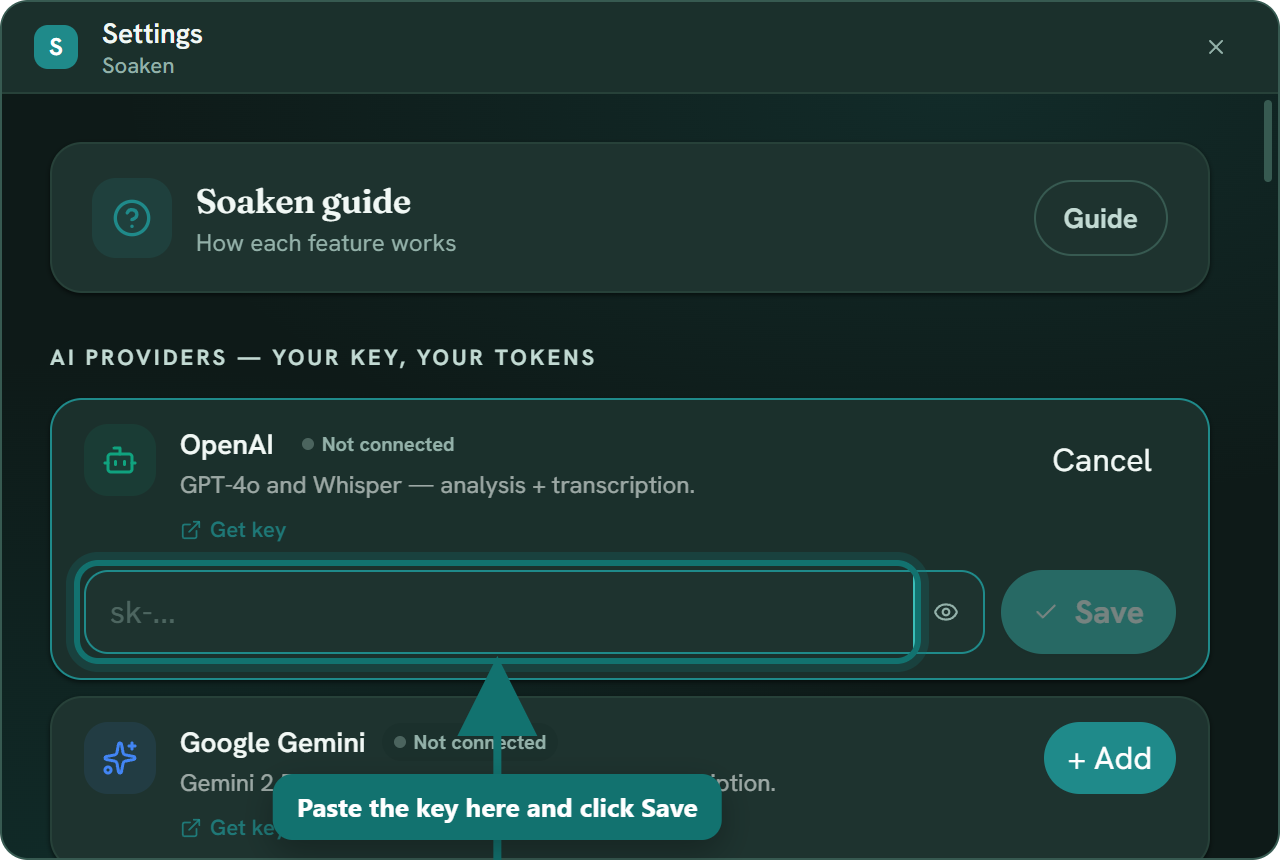
Task: Focus the sk-... API key field
Action: pyautogui.click(x=499, y=612)
